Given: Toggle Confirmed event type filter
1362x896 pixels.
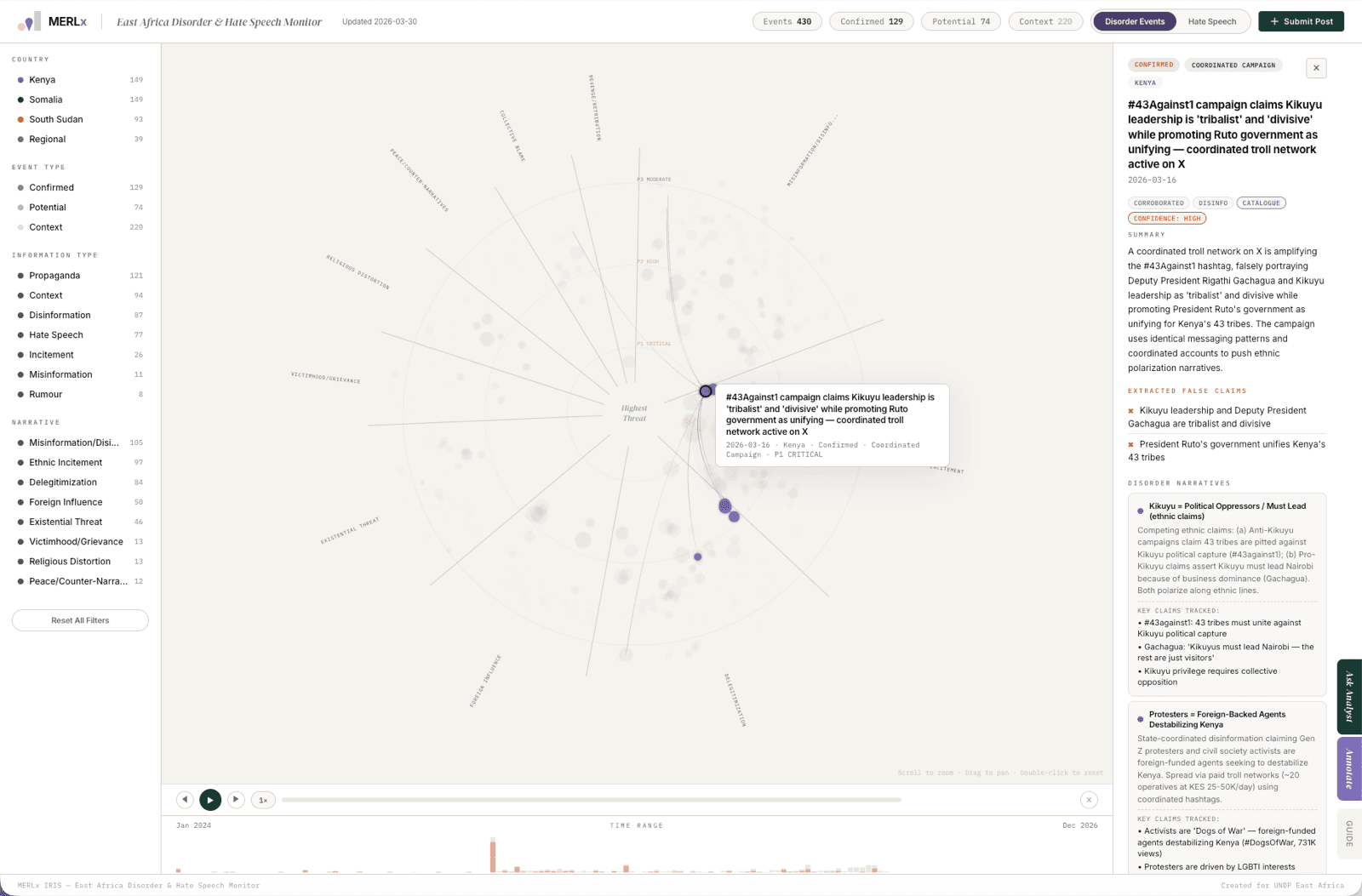Looking at the screenshot, I should pos(80,187).
